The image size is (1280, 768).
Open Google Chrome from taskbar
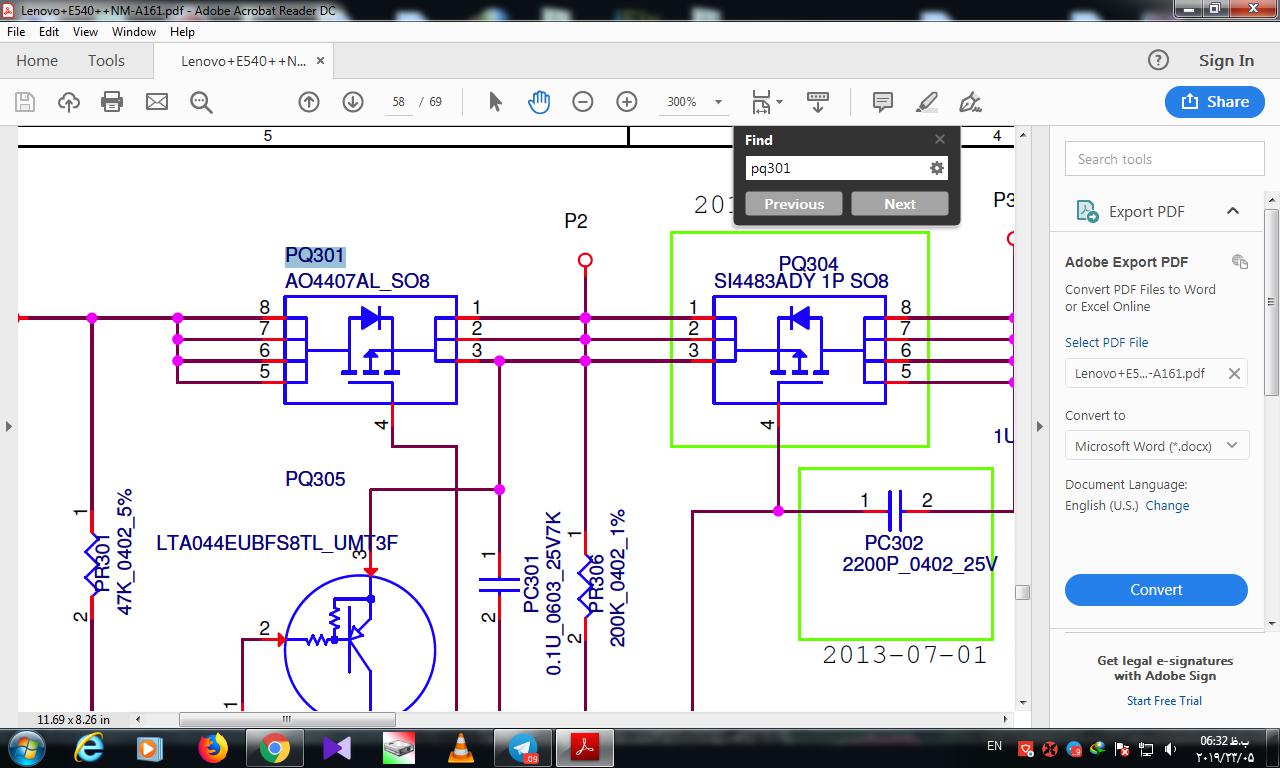pyautogui.click(x=275, y=748)
